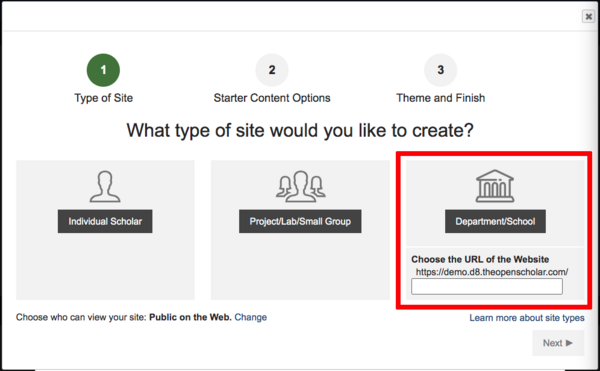The width and height of the screenshot is (600, 371).
Task: Click the https://demo.d8.theopenscholar.com/ URL prefix text
Action: coord(492,272)
